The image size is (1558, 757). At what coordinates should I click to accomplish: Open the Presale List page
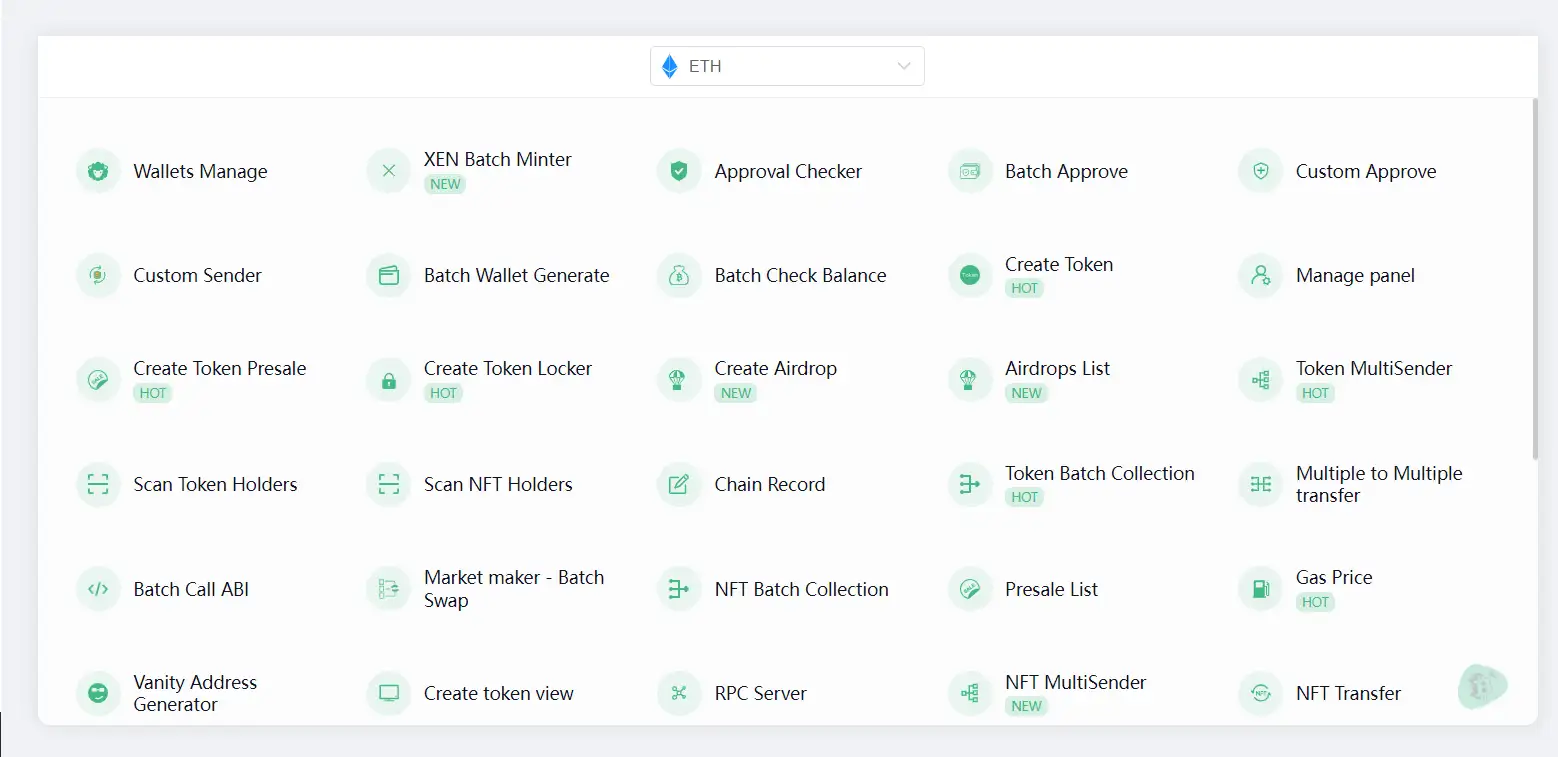[1051, 589]
